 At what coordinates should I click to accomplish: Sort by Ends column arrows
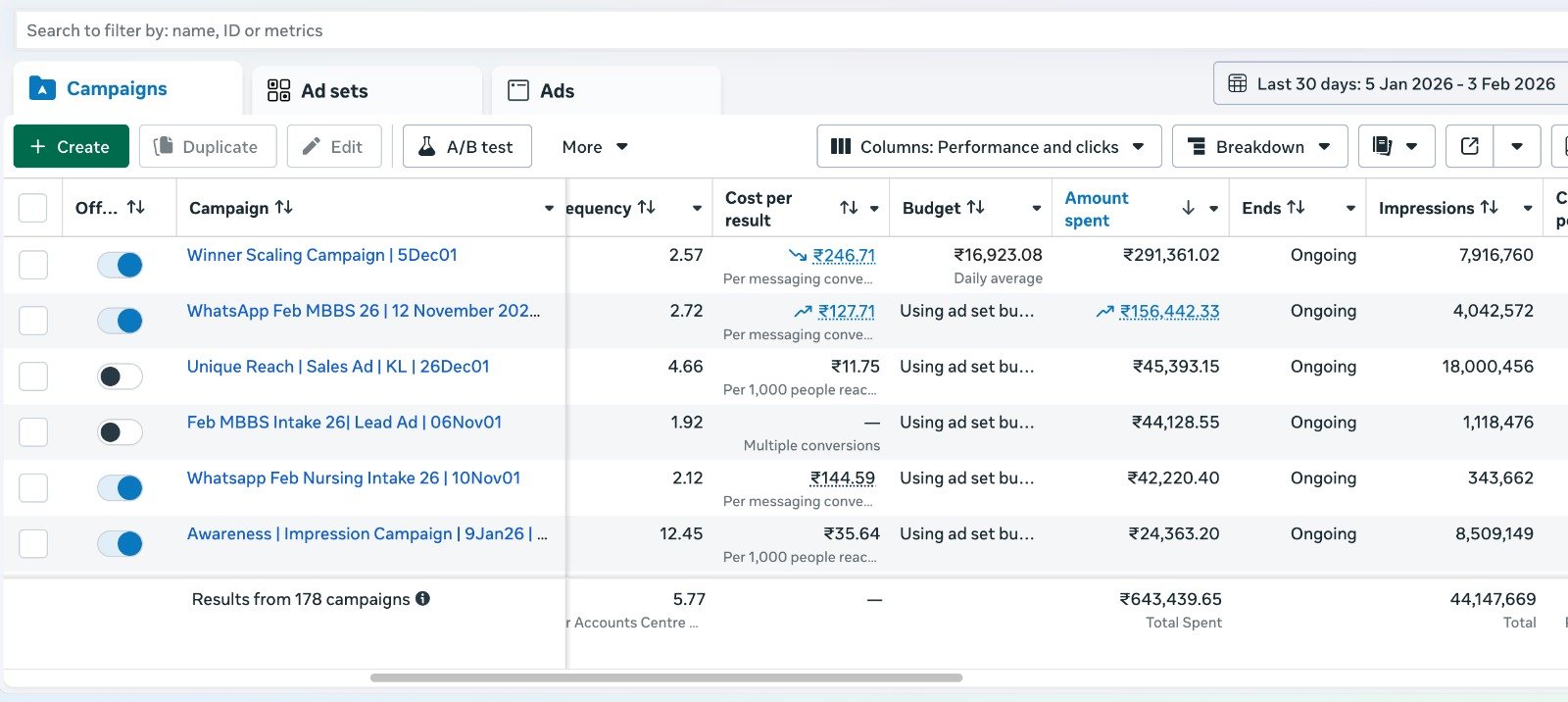[x=1297, y=207]
